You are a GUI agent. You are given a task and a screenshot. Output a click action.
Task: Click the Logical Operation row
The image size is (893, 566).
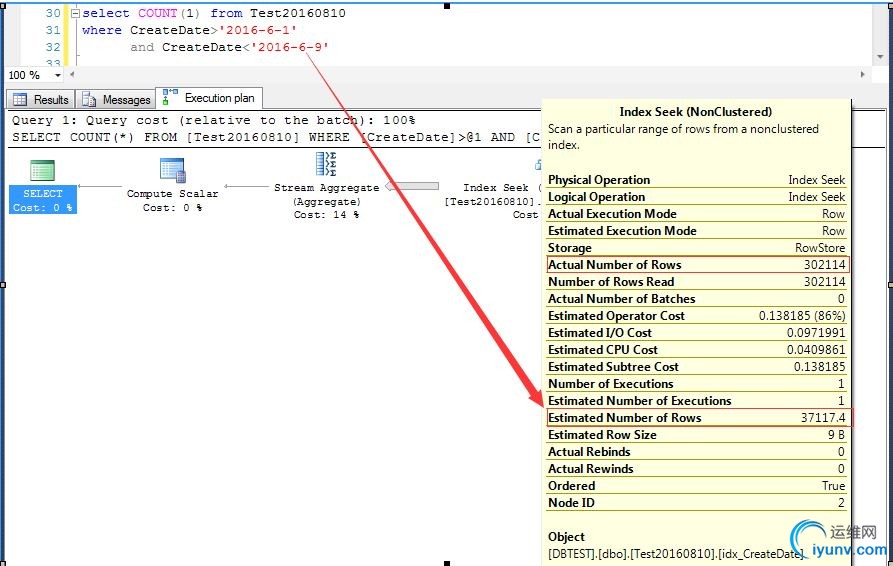click(x=697, y=197)
